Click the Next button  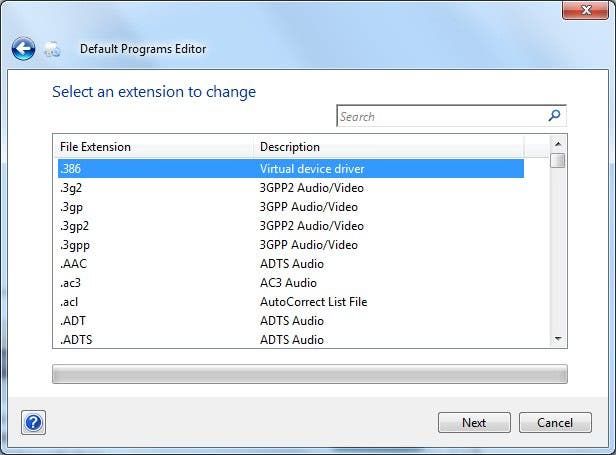(474, 422)
